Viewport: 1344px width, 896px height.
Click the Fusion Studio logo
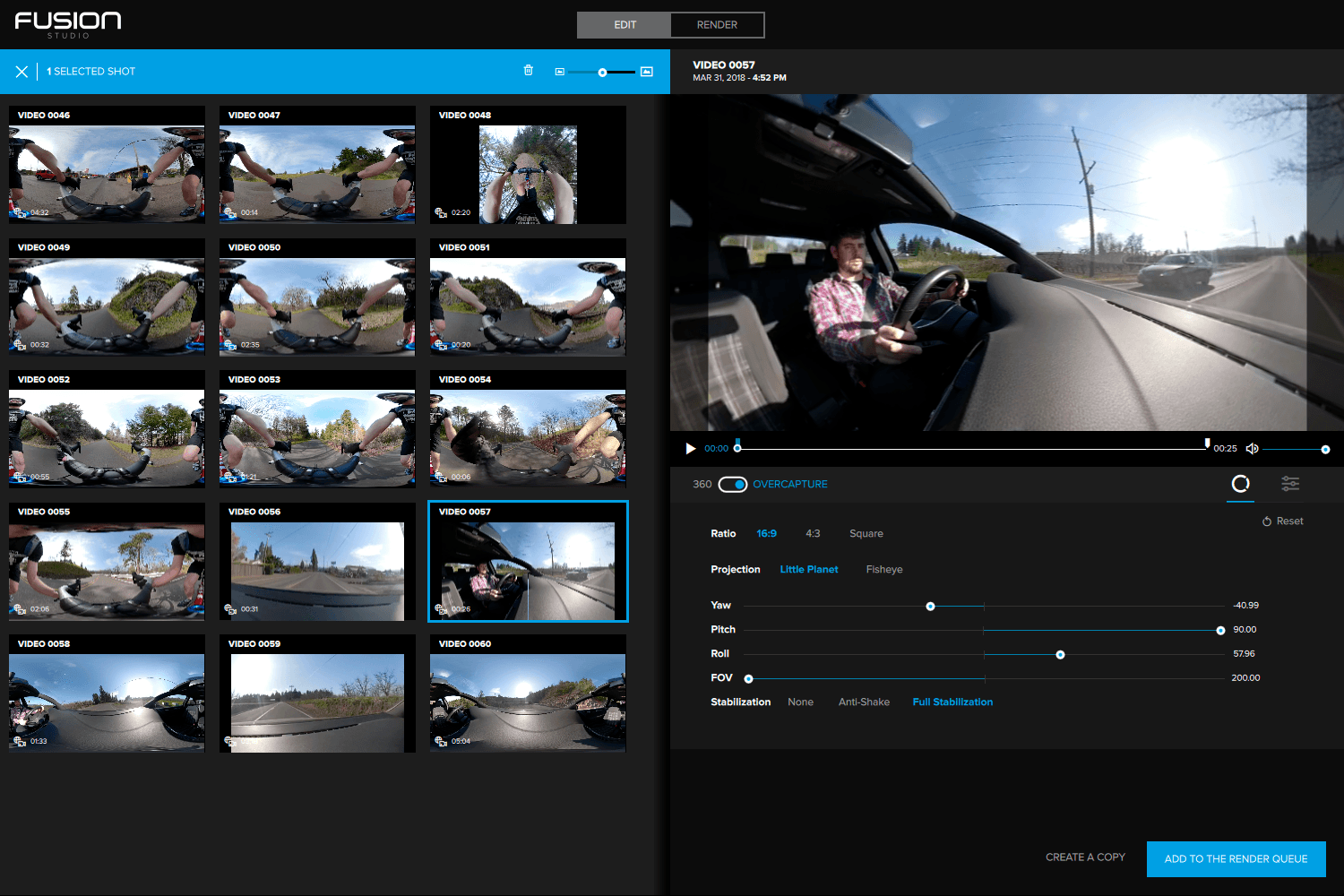click(x=68, y=24)
